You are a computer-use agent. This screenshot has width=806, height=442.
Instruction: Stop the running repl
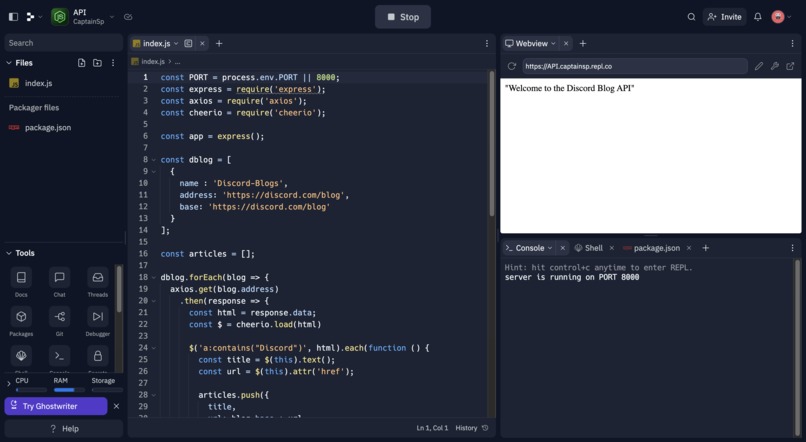coord(402,17)
